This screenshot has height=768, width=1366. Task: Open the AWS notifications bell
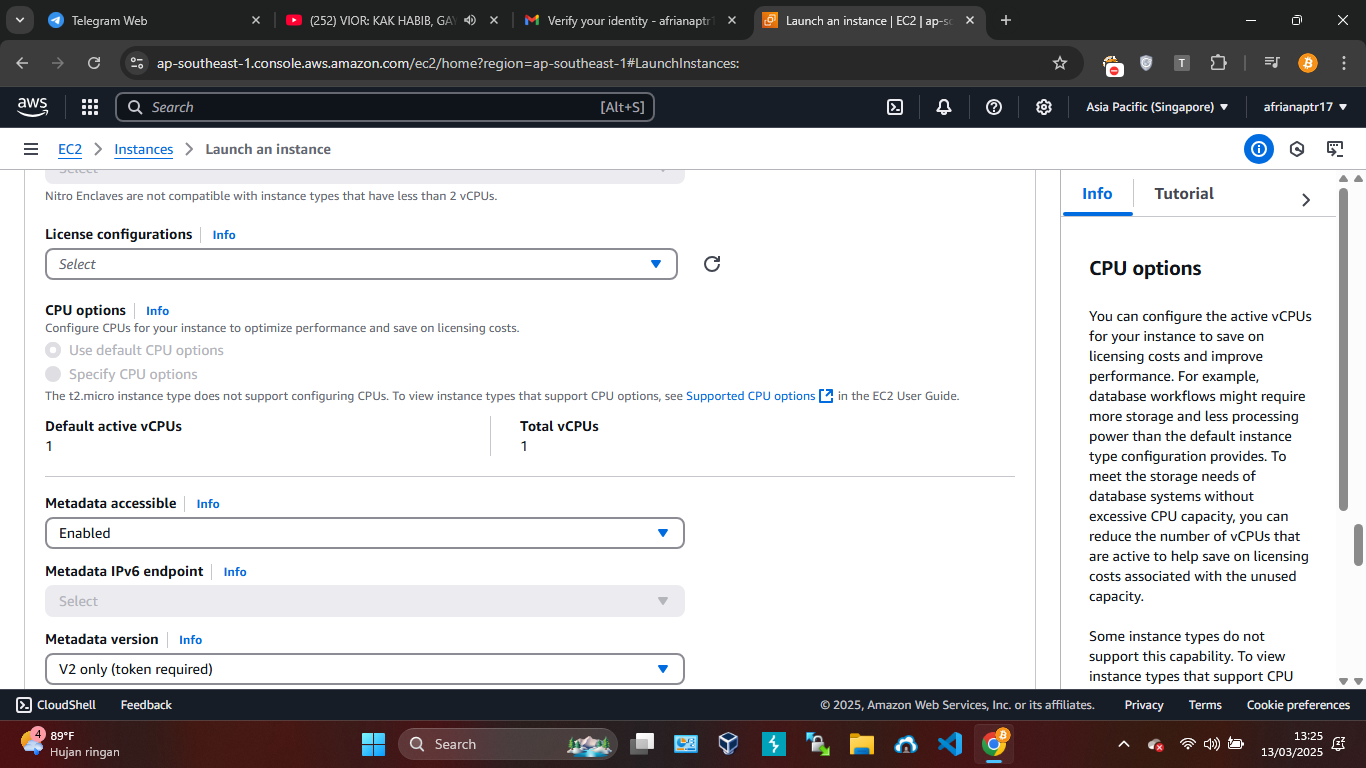coord(944,107)
